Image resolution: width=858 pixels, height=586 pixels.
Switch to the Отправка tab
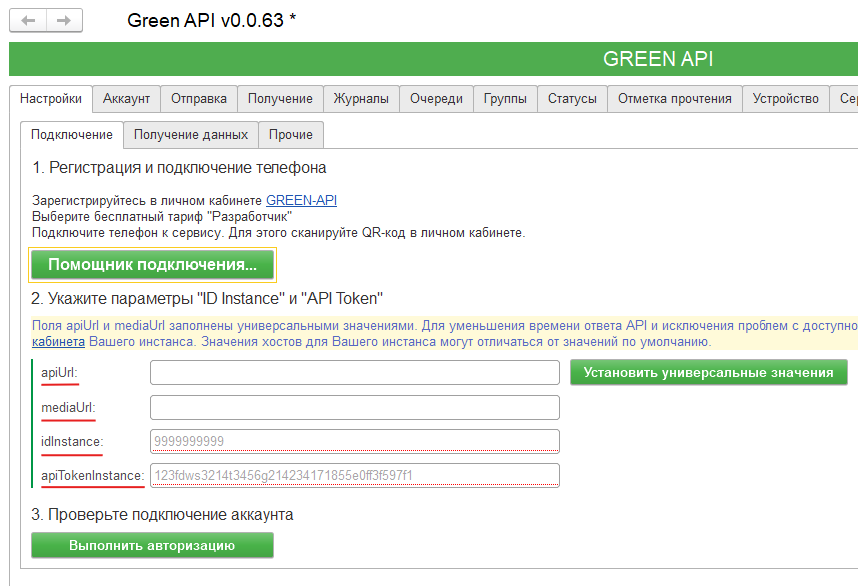point(198,99)
